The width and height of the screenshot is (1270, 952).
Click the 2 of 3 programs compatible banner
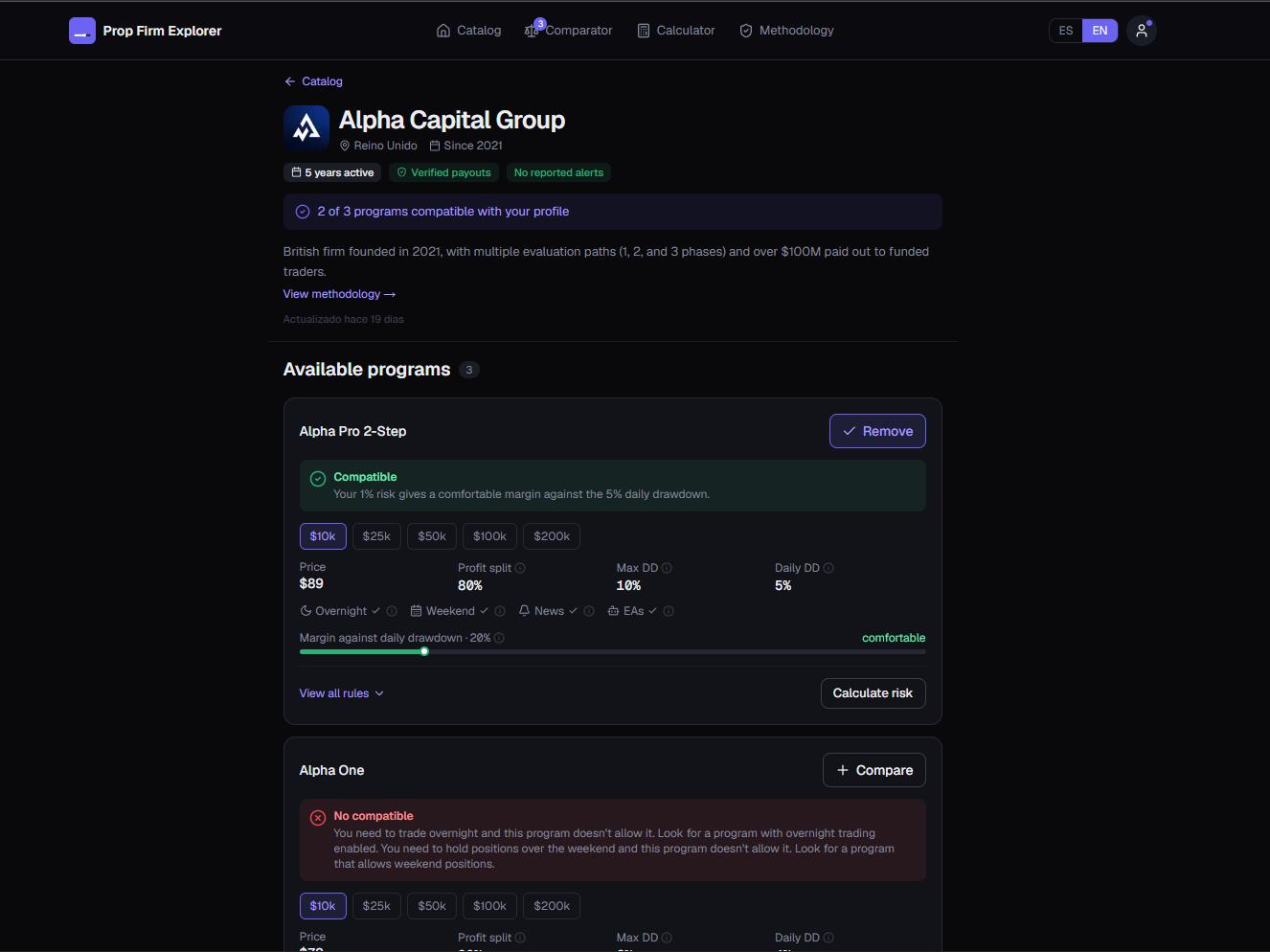tap(613, 212)
